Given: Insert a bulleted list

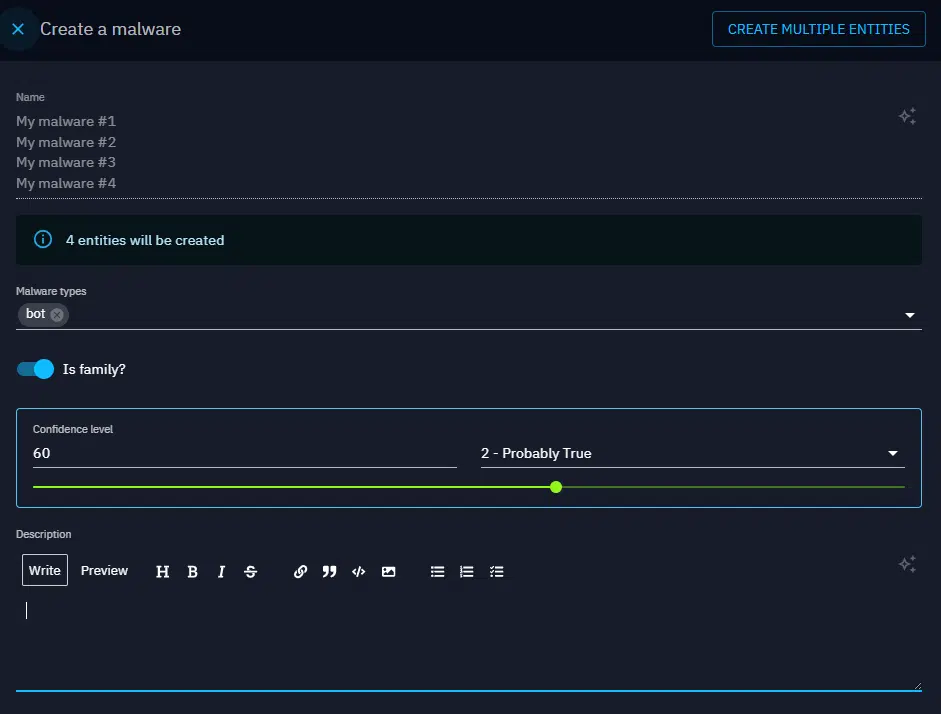Looking at the screenshot, I should coord(437,571).
